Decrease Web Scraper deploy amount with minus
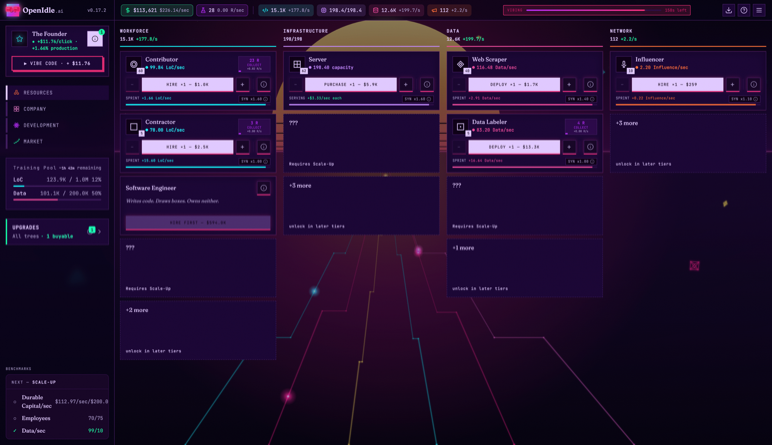The height and width of the screenshot is (445, 772). [459, 85]
